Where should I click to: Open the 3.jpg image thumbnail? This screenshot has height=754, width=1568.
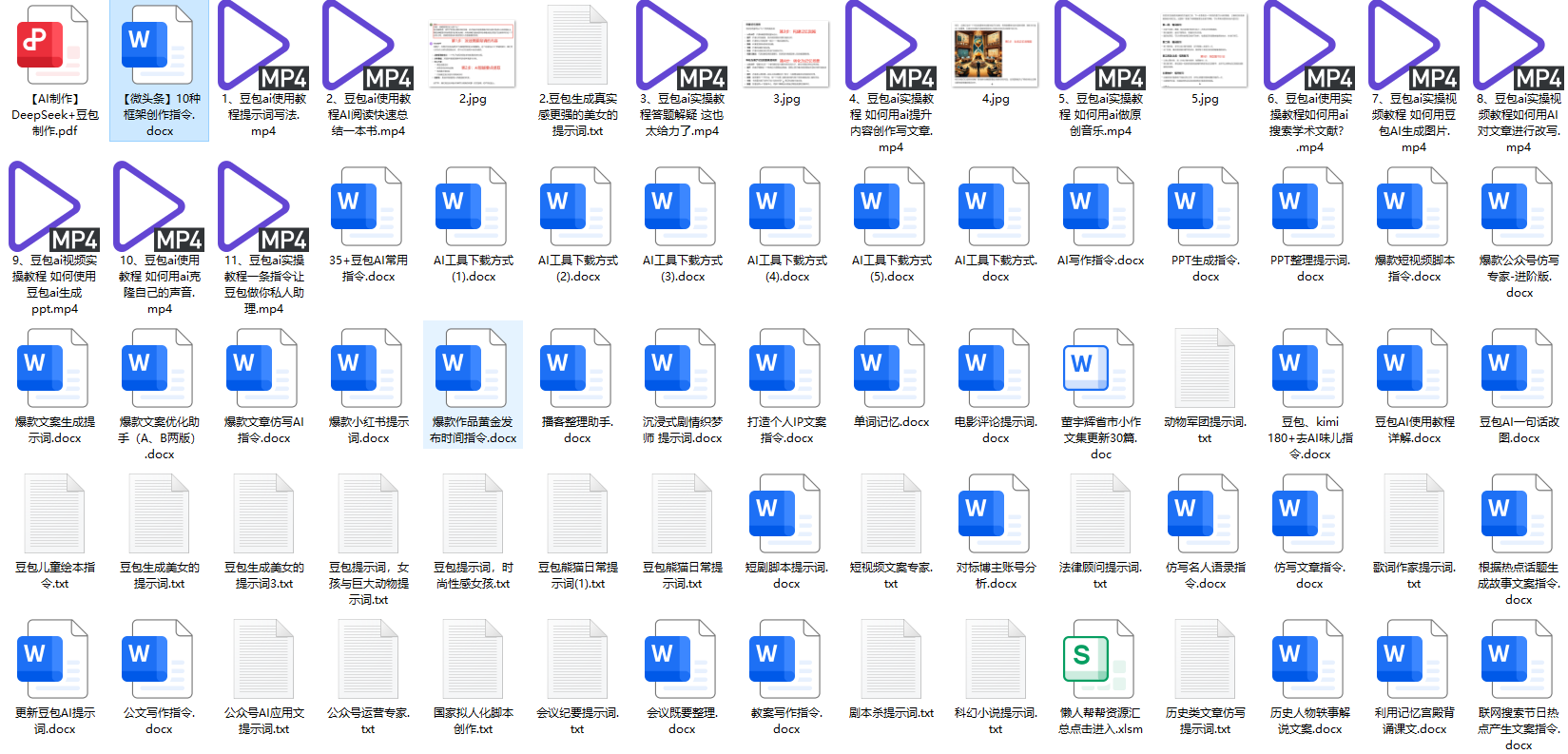[786, 46]
